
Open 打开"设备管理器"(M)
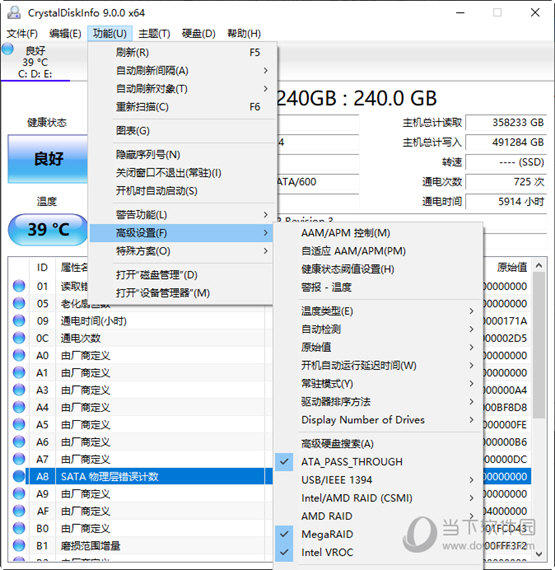tap(181, 293)
